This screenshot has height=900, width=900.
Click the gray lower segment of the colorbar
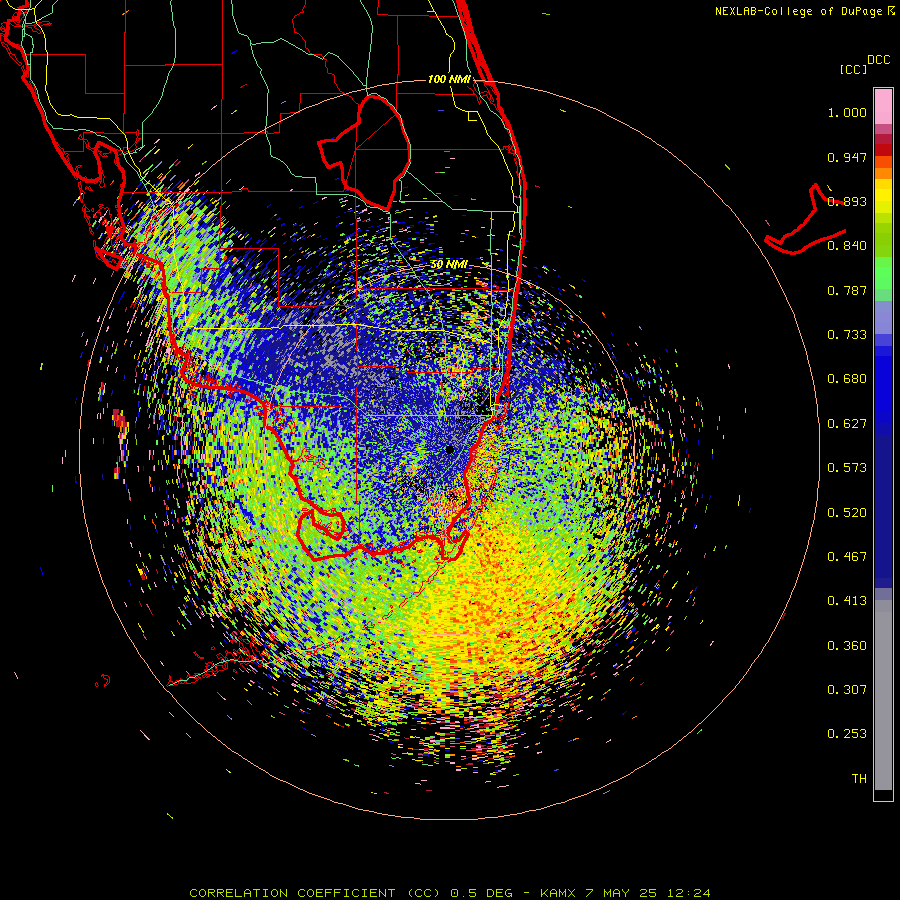883,695
